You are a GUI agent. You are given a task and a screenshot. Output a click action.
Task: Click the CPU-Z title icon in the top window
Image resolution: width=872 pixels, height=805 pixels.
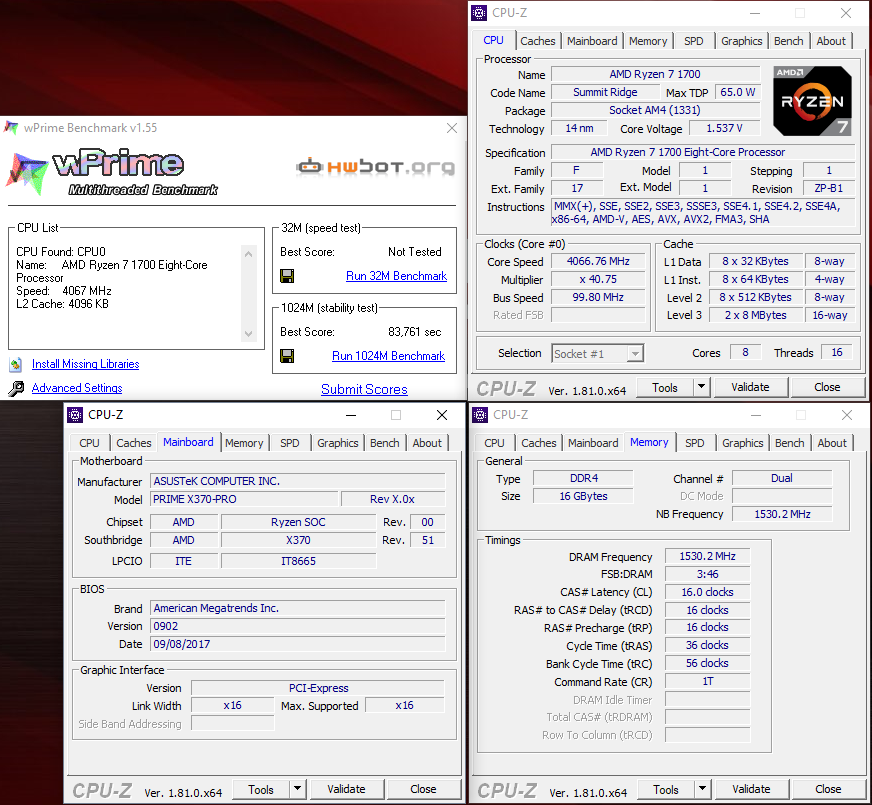(479, 13)
